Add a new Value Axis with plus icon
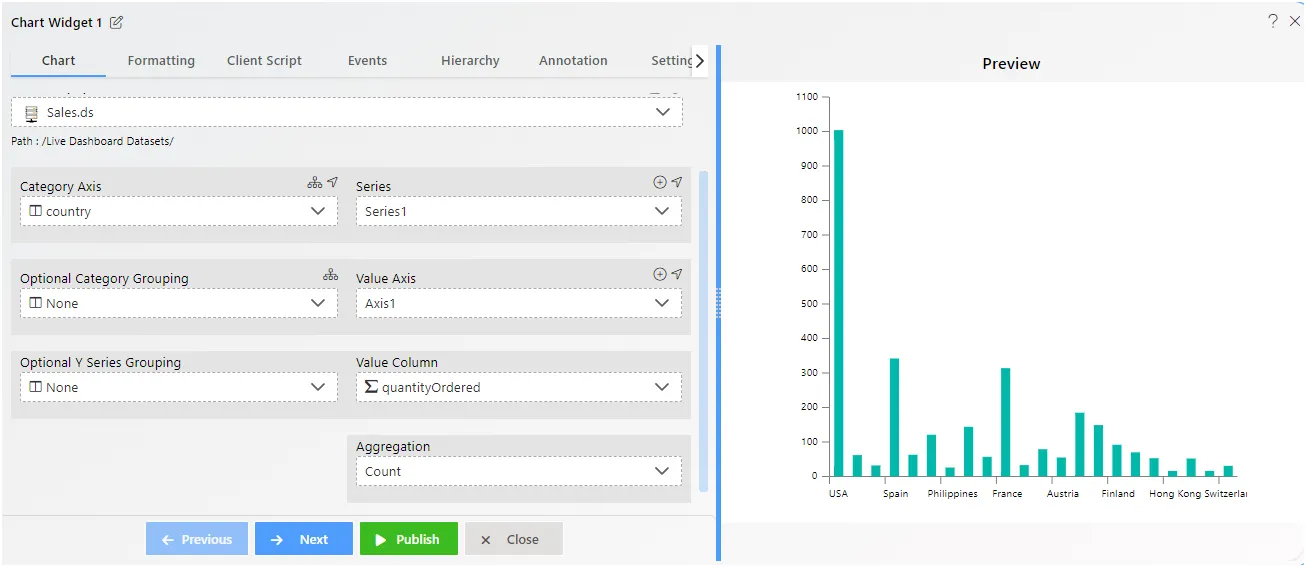This screenshot has height=567, width=1306. click(x=659, y=275)
